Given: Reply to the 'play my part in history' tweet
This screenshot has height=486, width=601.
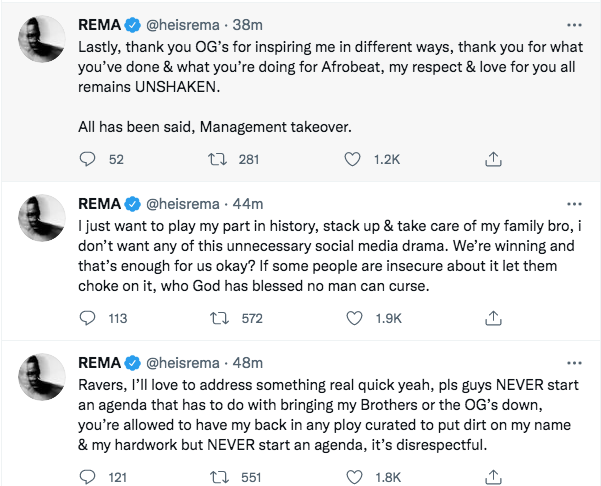Looking at the screenshot, I should [87, 318].
